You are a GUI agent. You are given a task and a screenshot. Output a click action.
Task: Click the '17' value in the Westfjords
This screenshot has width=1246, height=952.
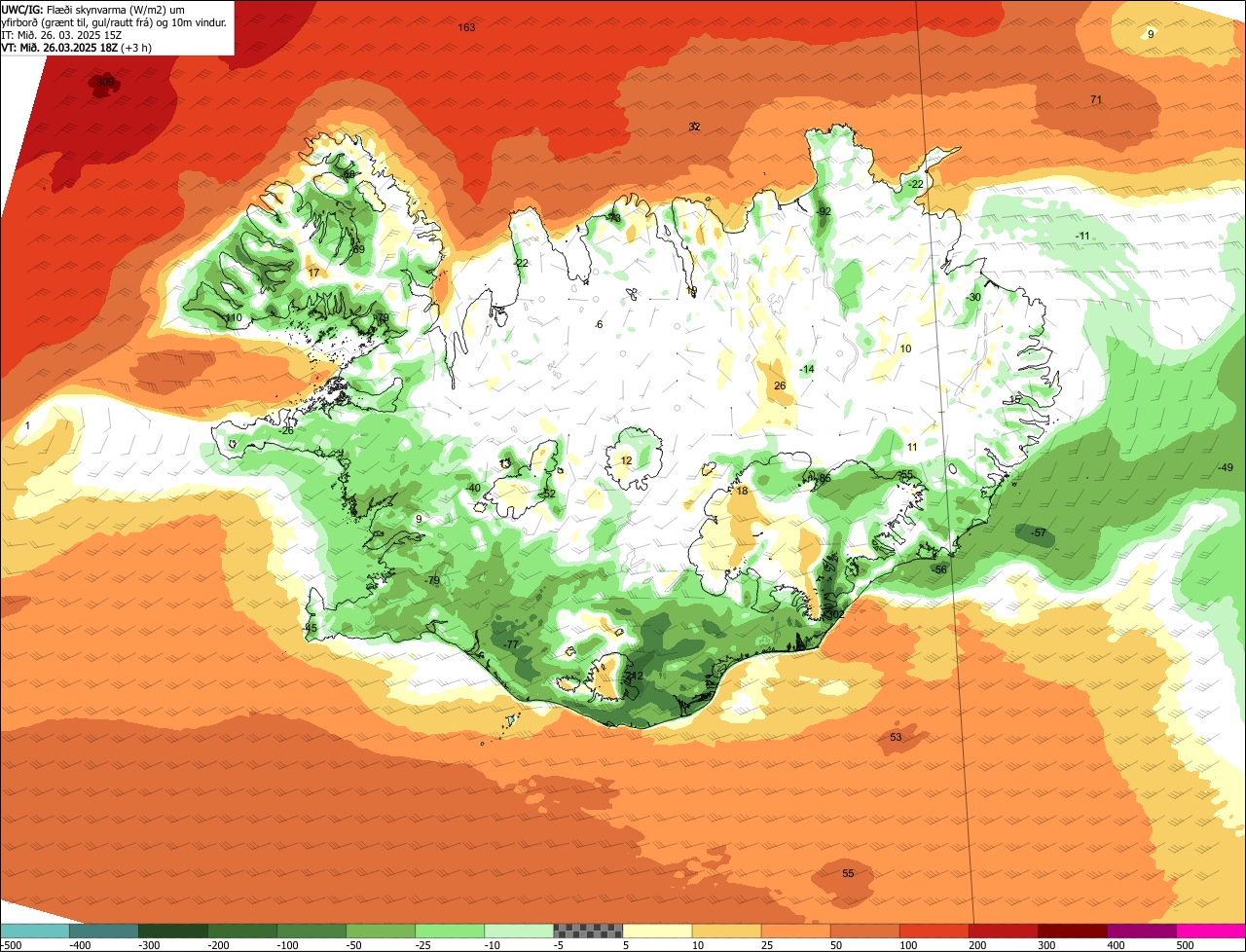point(313,273)
